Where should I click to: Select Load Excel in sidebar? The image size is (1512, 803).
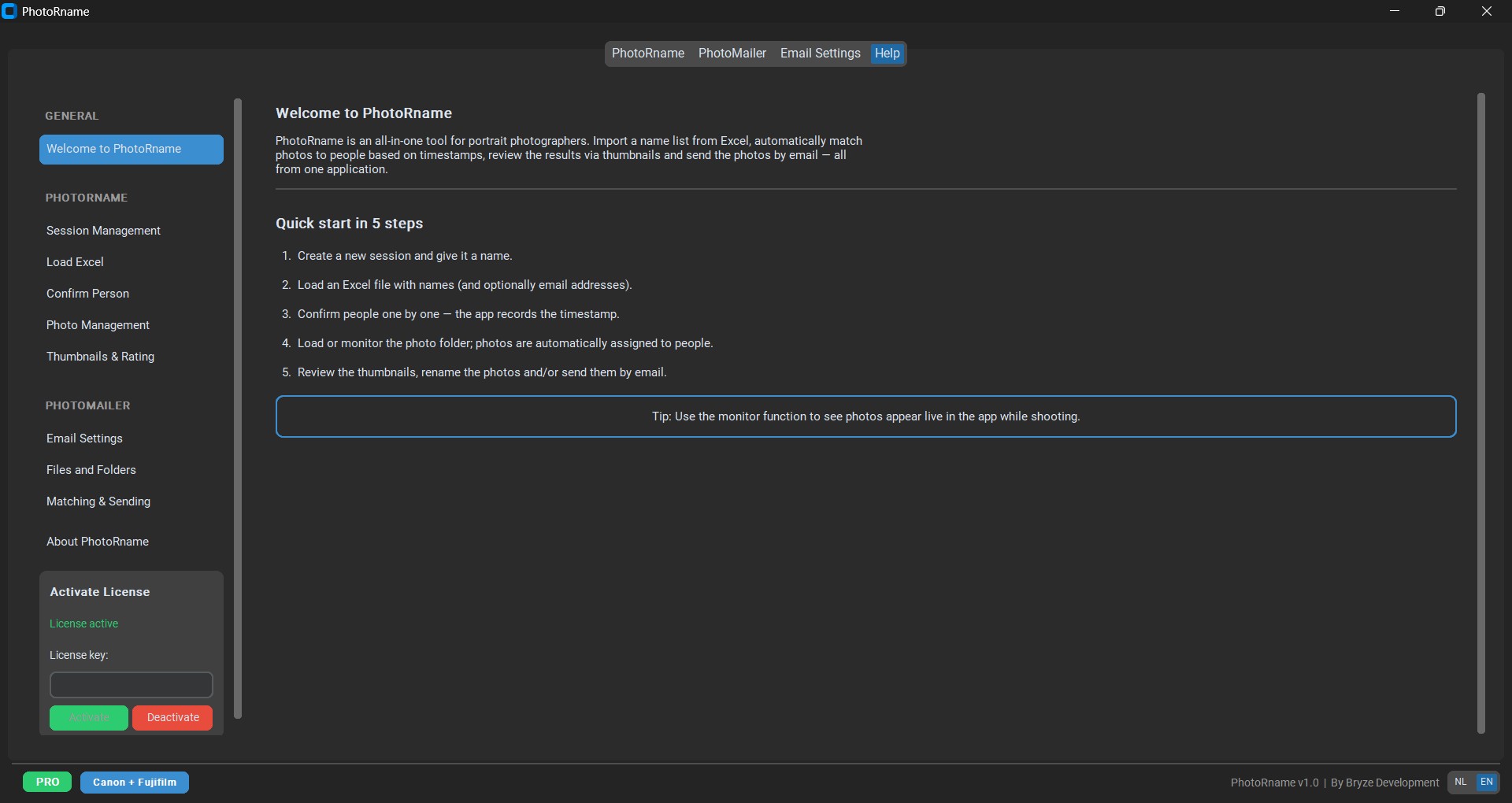75,262
